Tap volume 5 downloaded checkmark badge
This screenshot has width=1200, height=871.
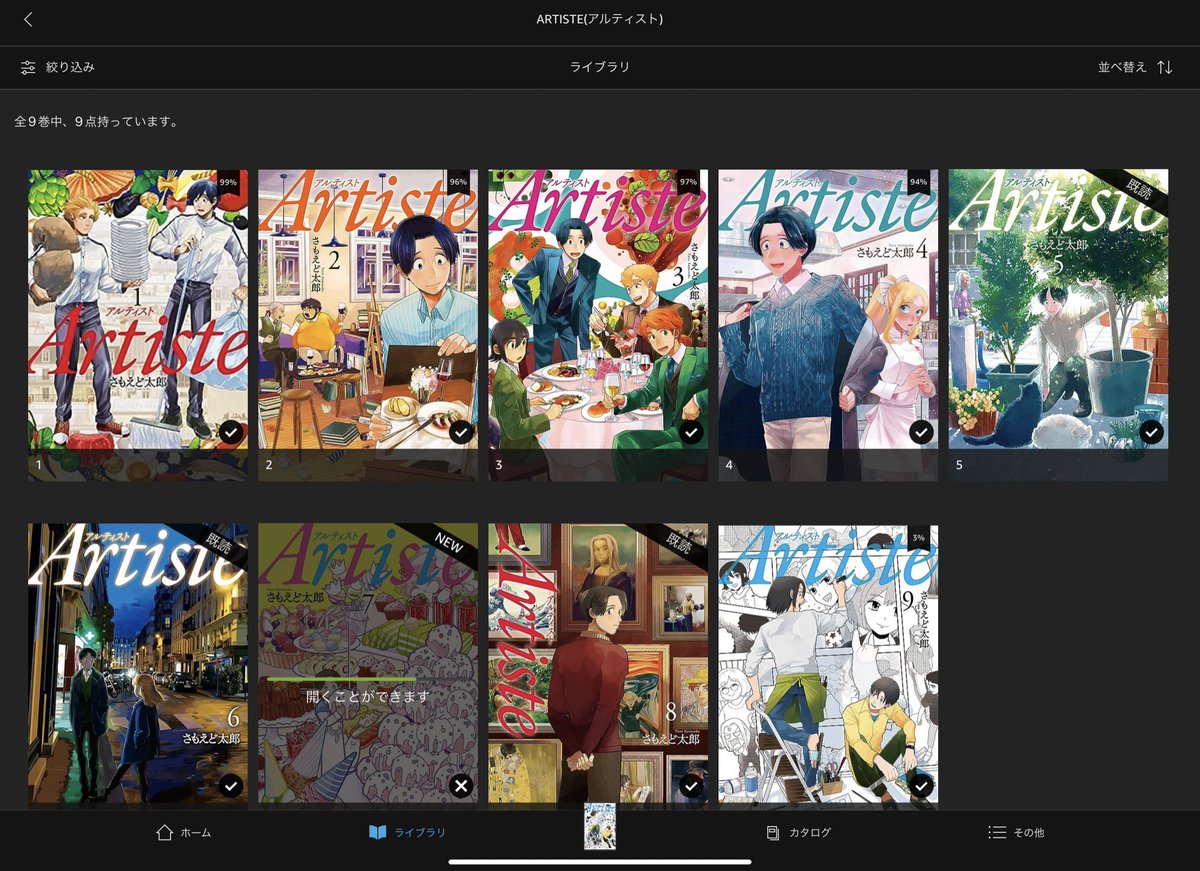(x=1151, y=432)
